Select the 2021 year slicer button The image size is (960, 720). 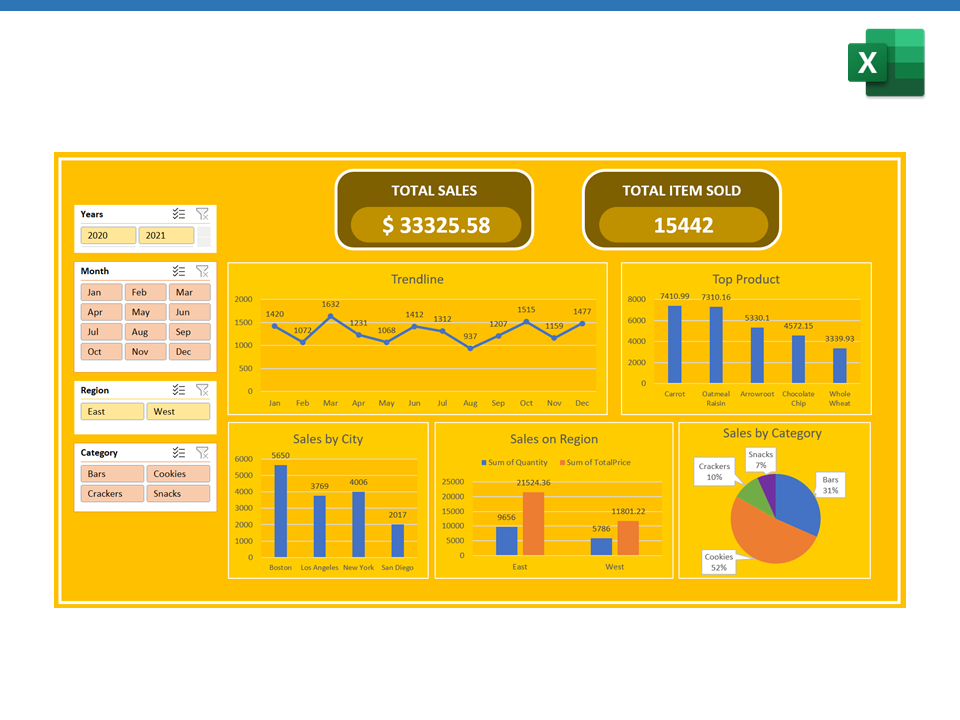165,236
